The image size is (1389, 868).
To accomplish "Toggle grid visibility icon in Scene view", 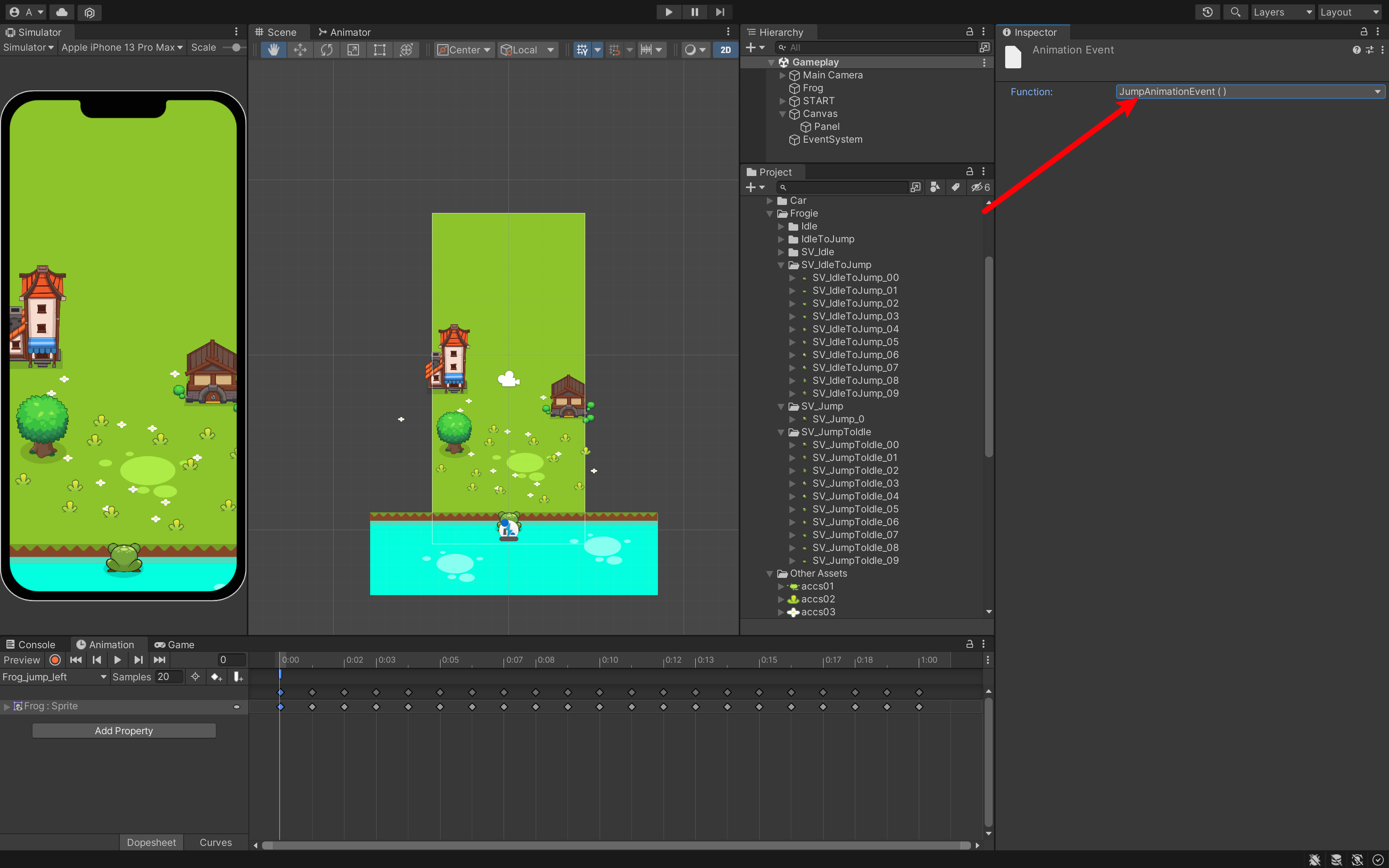I will (582, 50).
